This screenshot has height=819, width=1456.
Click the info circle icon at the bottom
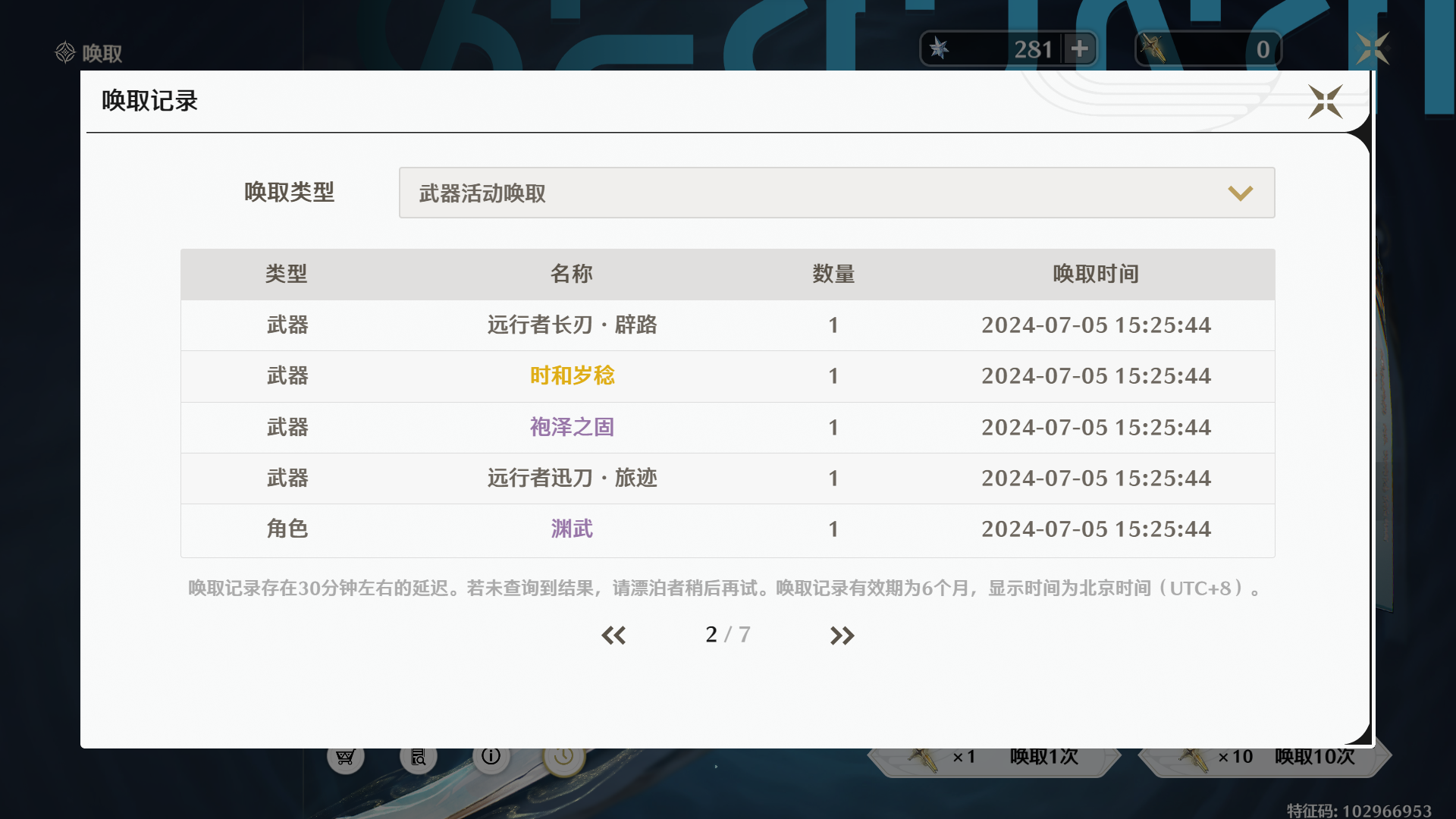(491, 756)
